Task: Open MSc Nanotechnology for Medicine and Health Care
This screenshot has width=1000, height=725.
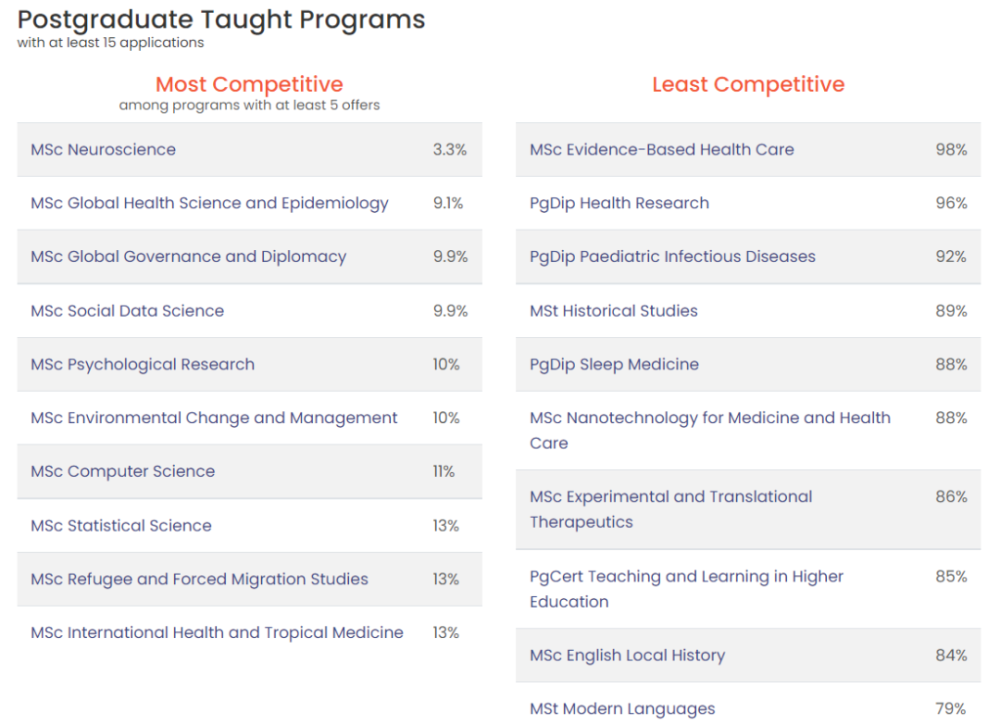Action: click(710, 430)
